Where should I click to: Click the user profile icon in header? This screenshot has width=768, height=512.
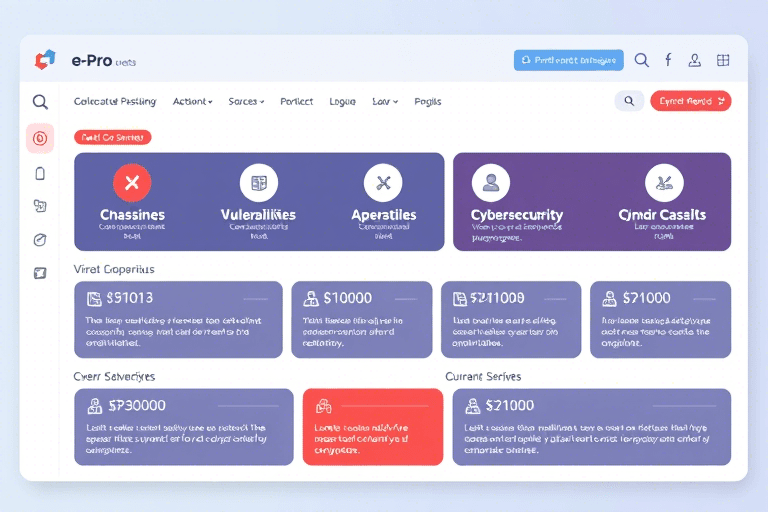click(695, 60)
